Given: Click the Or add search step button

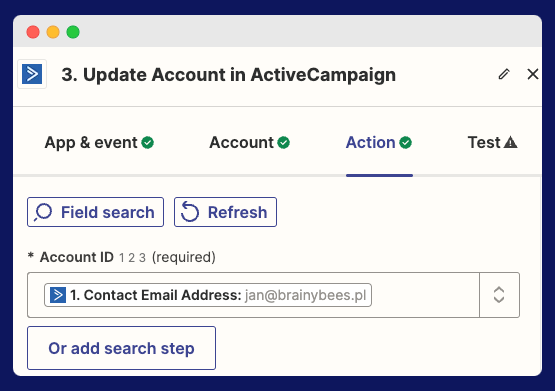Looking at the screenshot, I should (121, 348).
